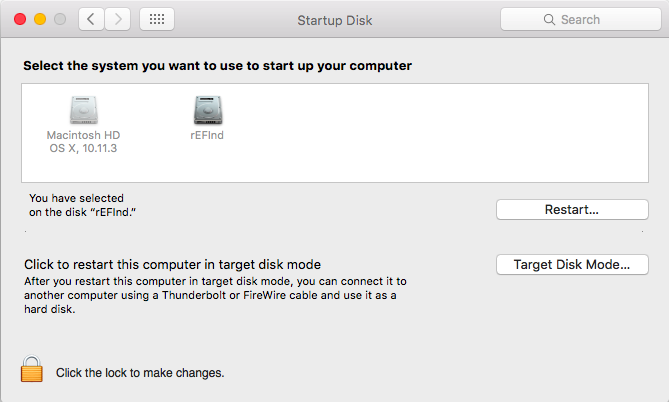669x402 pixels.
Task: Click the "Click the lock to make changes" text
Action: [140, 373]
